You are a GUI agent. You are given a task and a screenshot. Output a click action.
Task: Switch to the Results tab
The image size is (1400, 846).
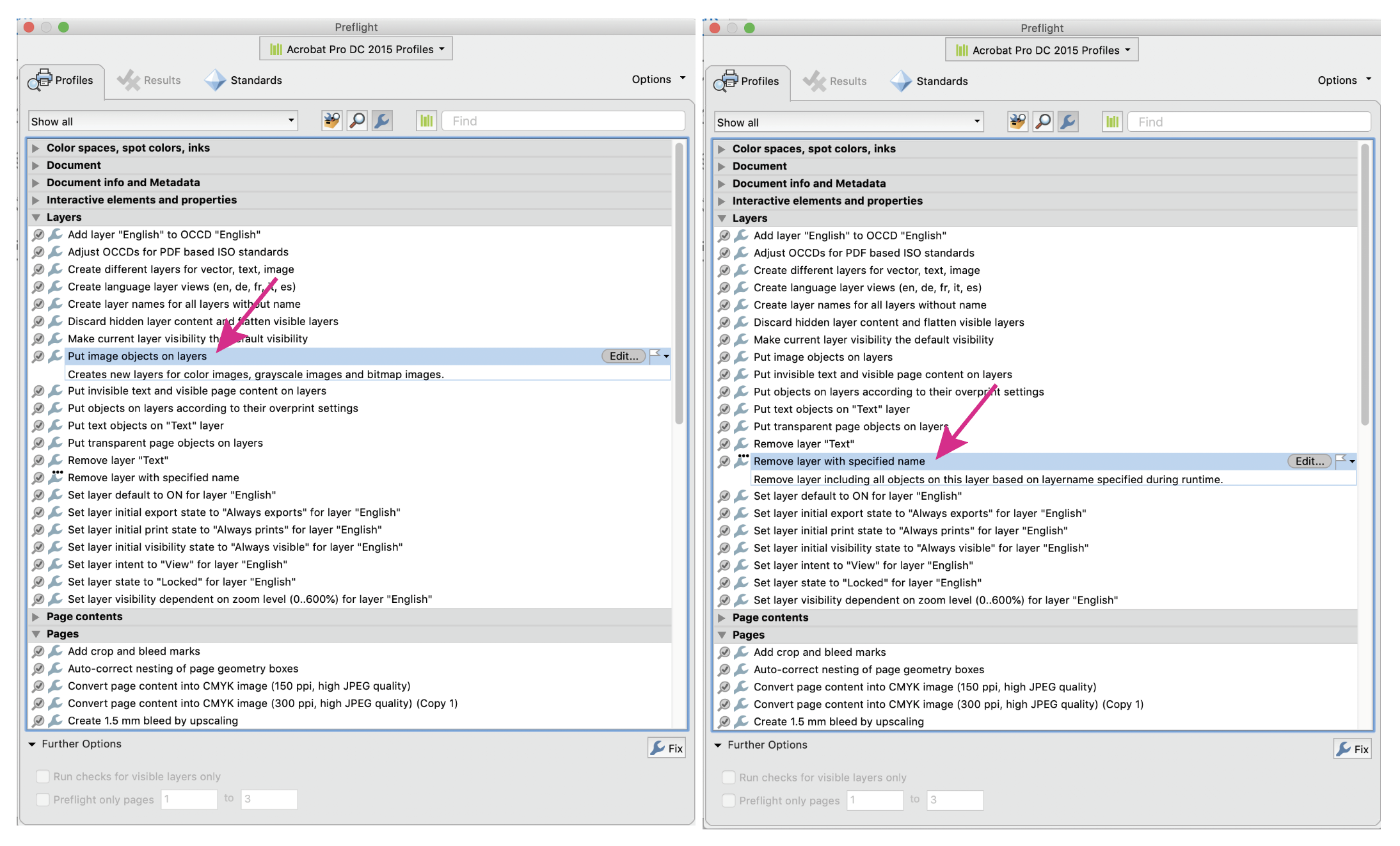point(149,79)
